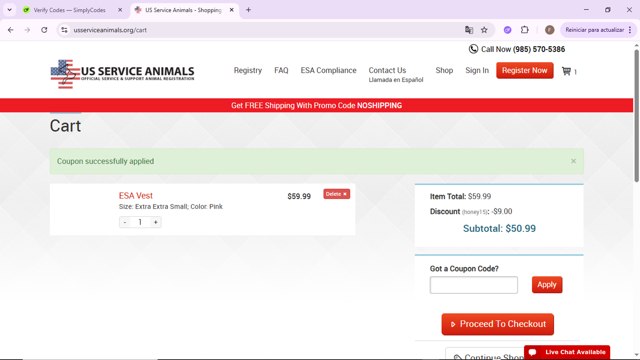
Task: Click the phone icon beside Call Now
Action: tap(473, 49)
